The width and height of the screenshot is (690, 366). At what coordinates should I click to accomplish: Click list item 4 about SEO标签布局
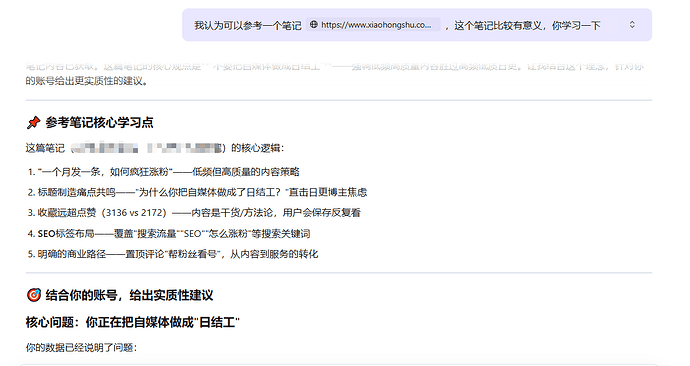pos(169,234)
